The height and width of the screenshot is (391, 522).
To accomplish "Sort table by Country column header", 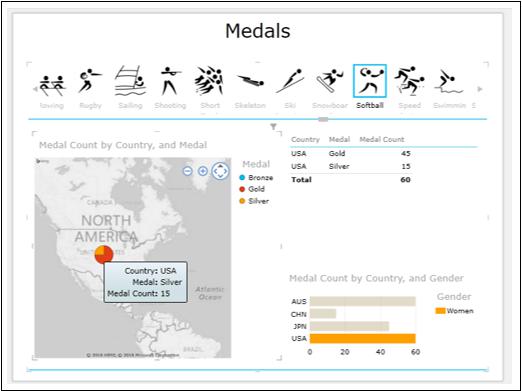I will pos(305,139).
